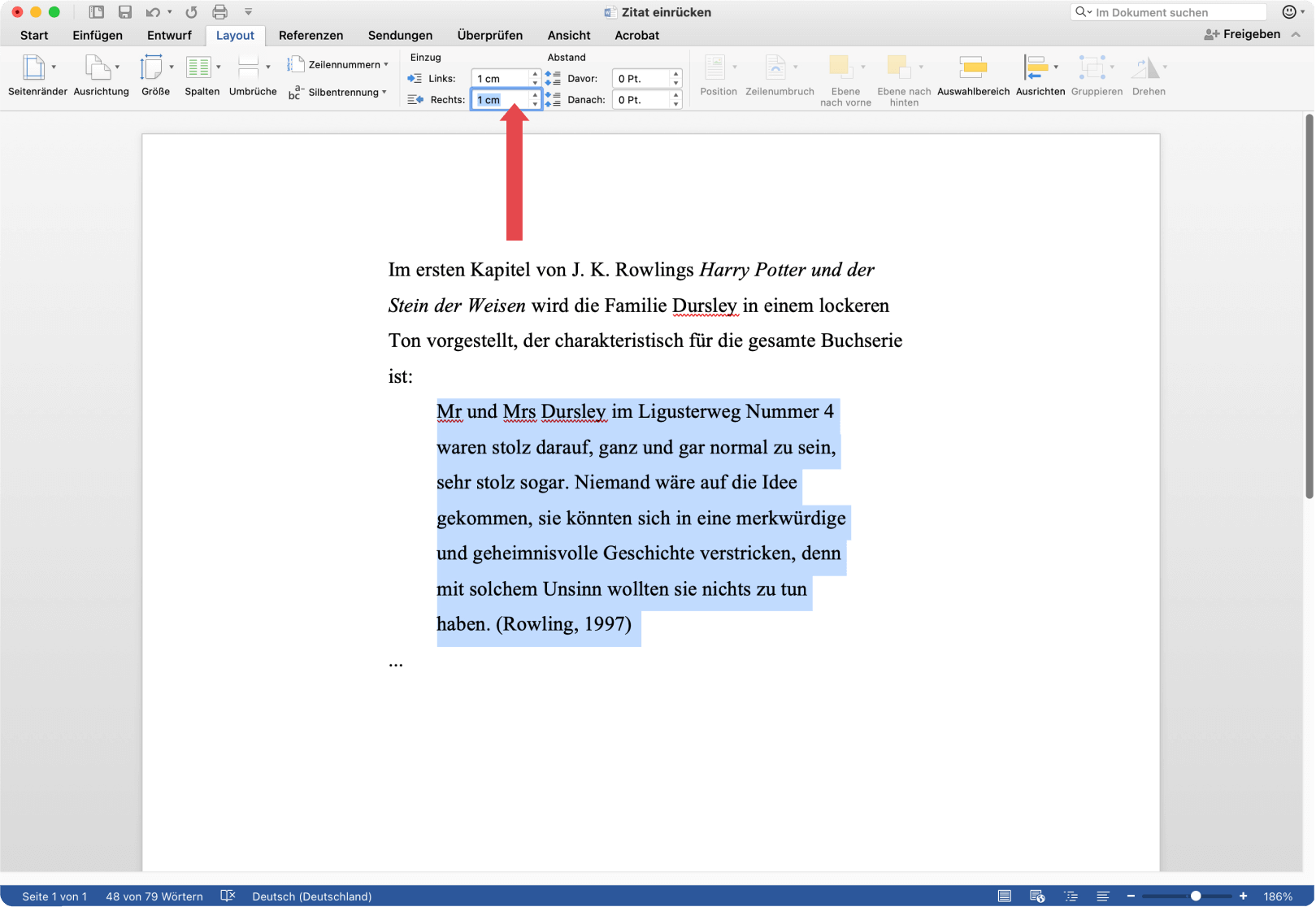This screenshot has height=907, width=1316.
Task: Open the Einfügen tab
Action: (x=98, y=35)
